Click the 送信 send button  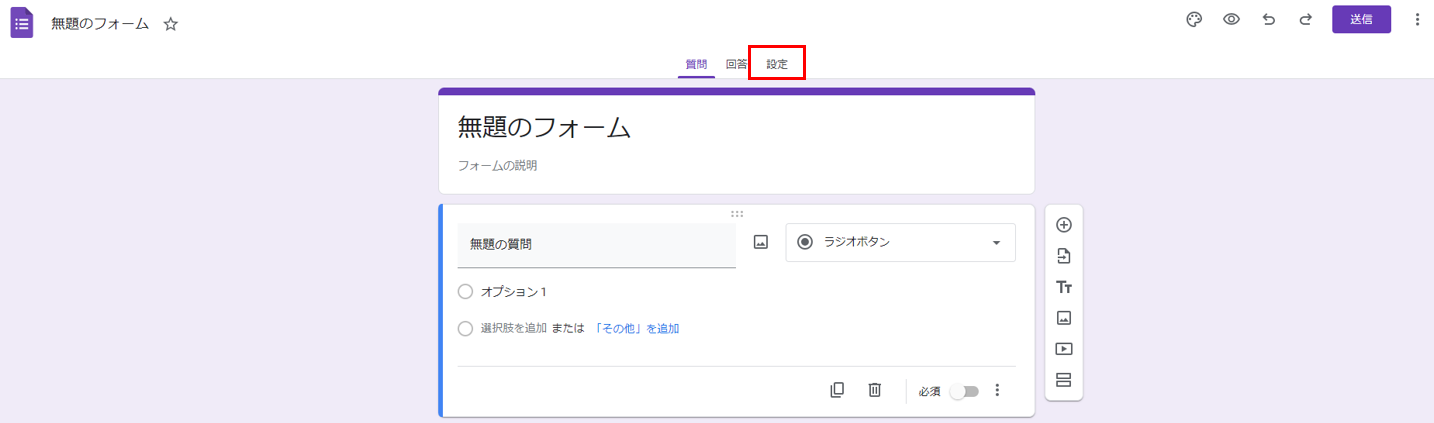(1361, 19)
